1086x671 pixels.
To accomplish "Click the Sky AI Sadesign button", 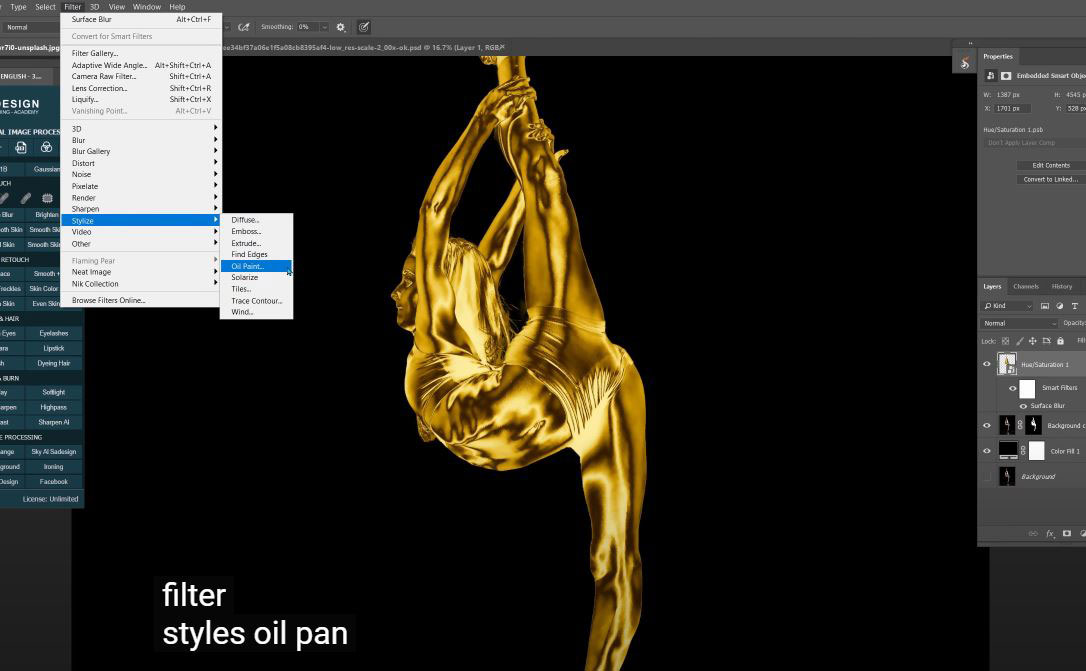I will 53,451.
